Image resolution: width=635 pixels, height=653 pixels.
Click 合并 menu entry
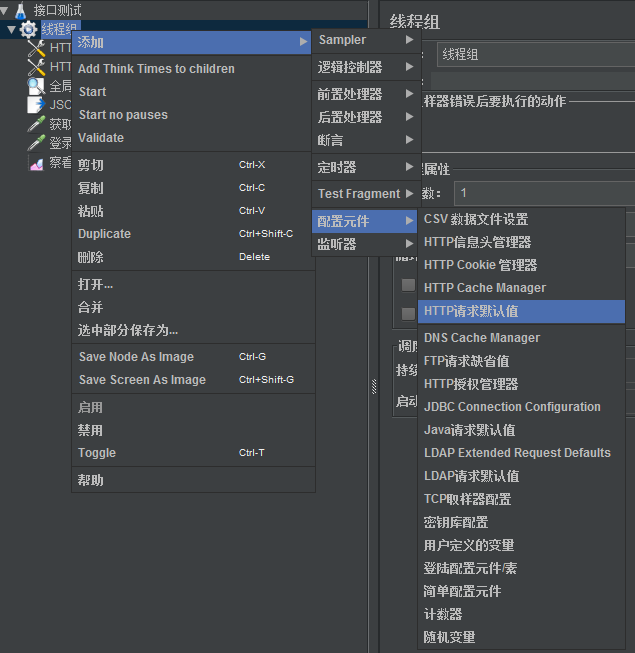[193, 307]
